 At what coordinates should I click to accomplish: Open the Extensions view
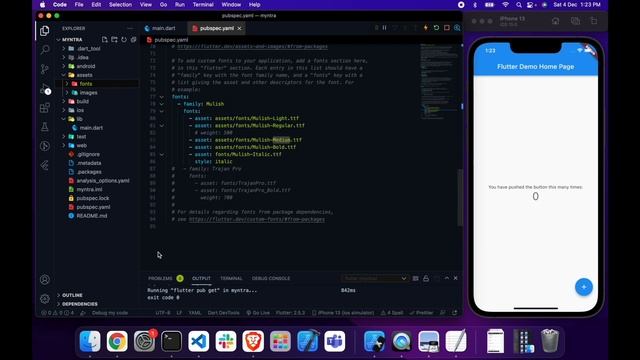coord(44,108)
